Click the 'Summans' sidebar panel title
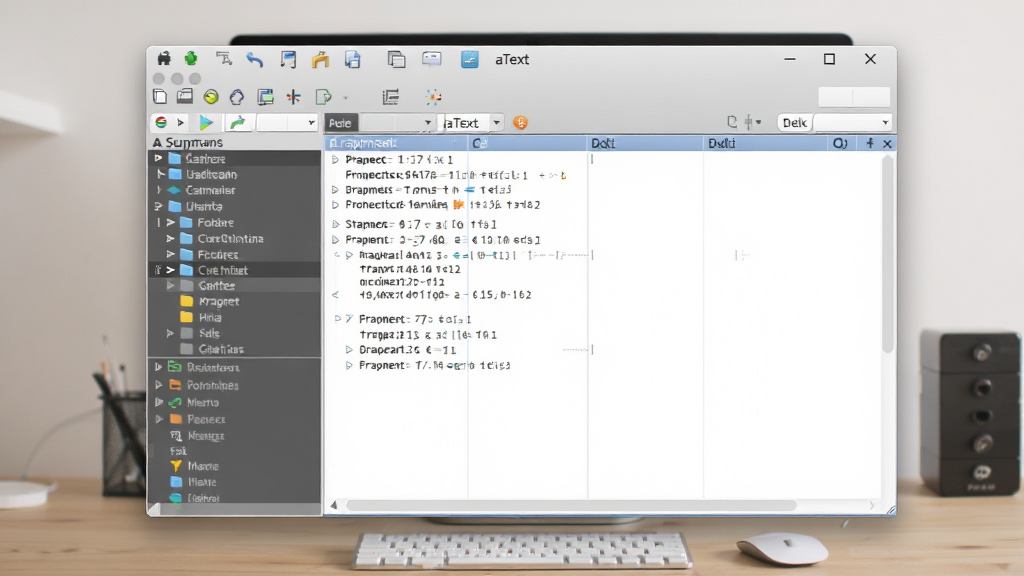 194,142
